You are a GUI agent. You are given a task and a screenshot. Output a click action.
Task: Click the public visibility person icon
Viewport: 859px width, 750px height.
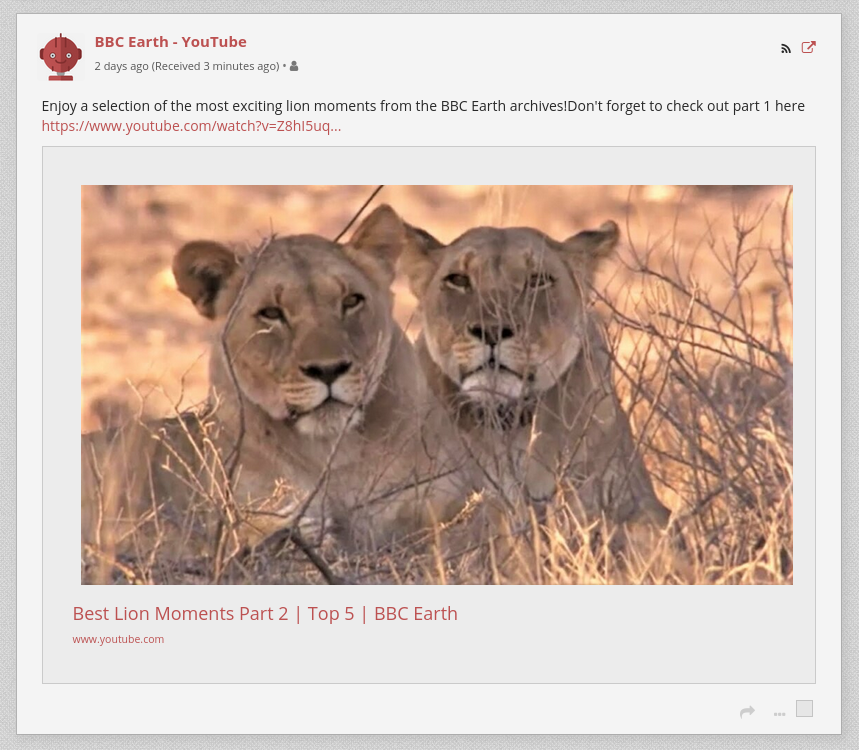pos(294,66)
